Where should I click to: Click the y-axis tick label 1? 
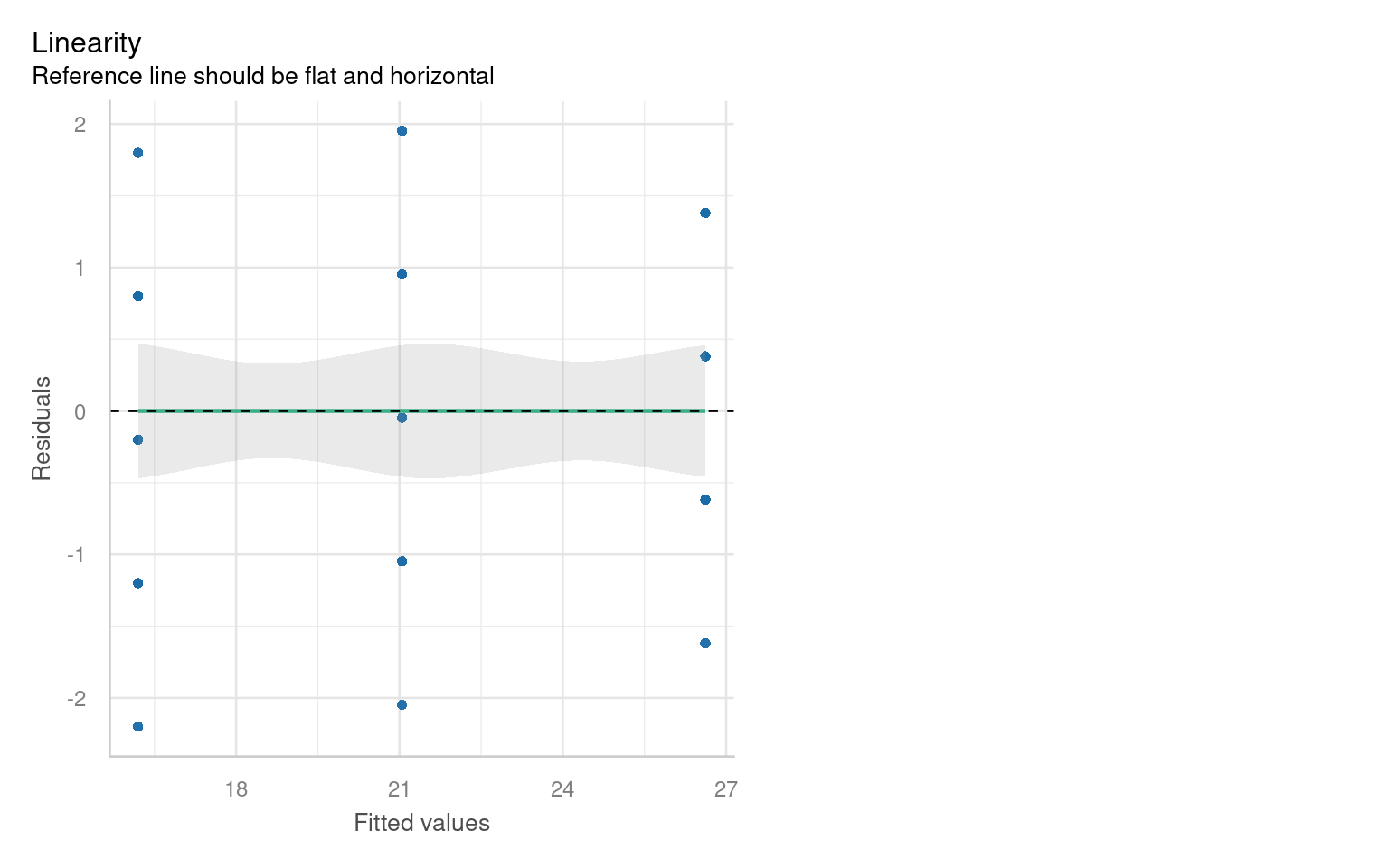pos(80,269)
